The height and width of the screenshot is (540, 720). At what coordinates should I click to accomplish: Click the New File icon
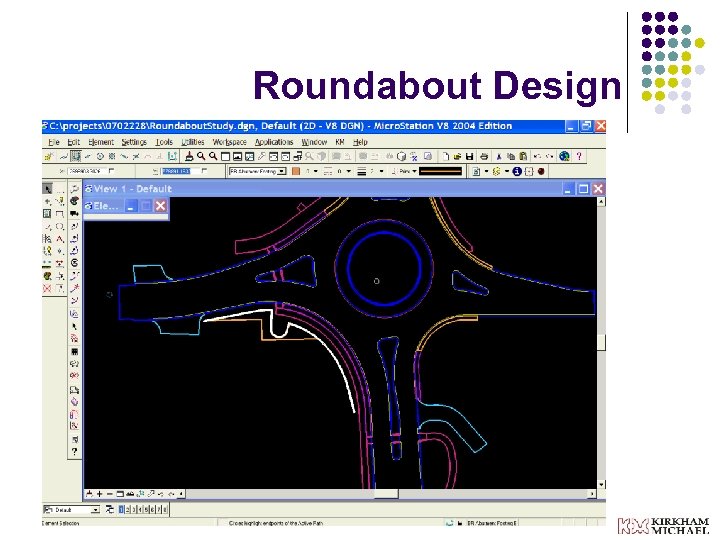tap(445, 157)
